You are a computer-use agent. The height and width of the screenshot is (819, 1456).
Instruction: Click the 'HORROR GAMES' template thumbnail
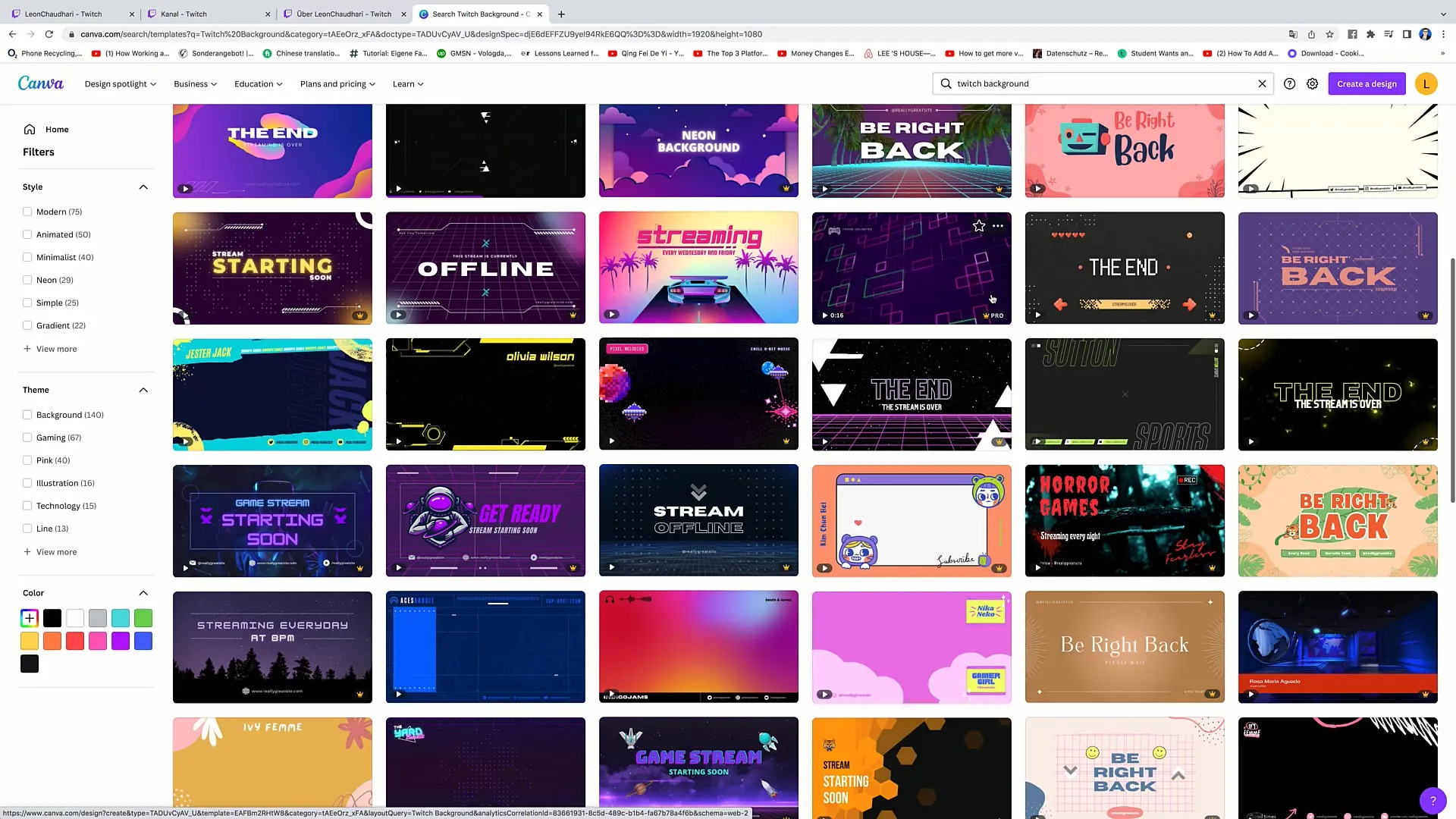tap(1125, 519)
